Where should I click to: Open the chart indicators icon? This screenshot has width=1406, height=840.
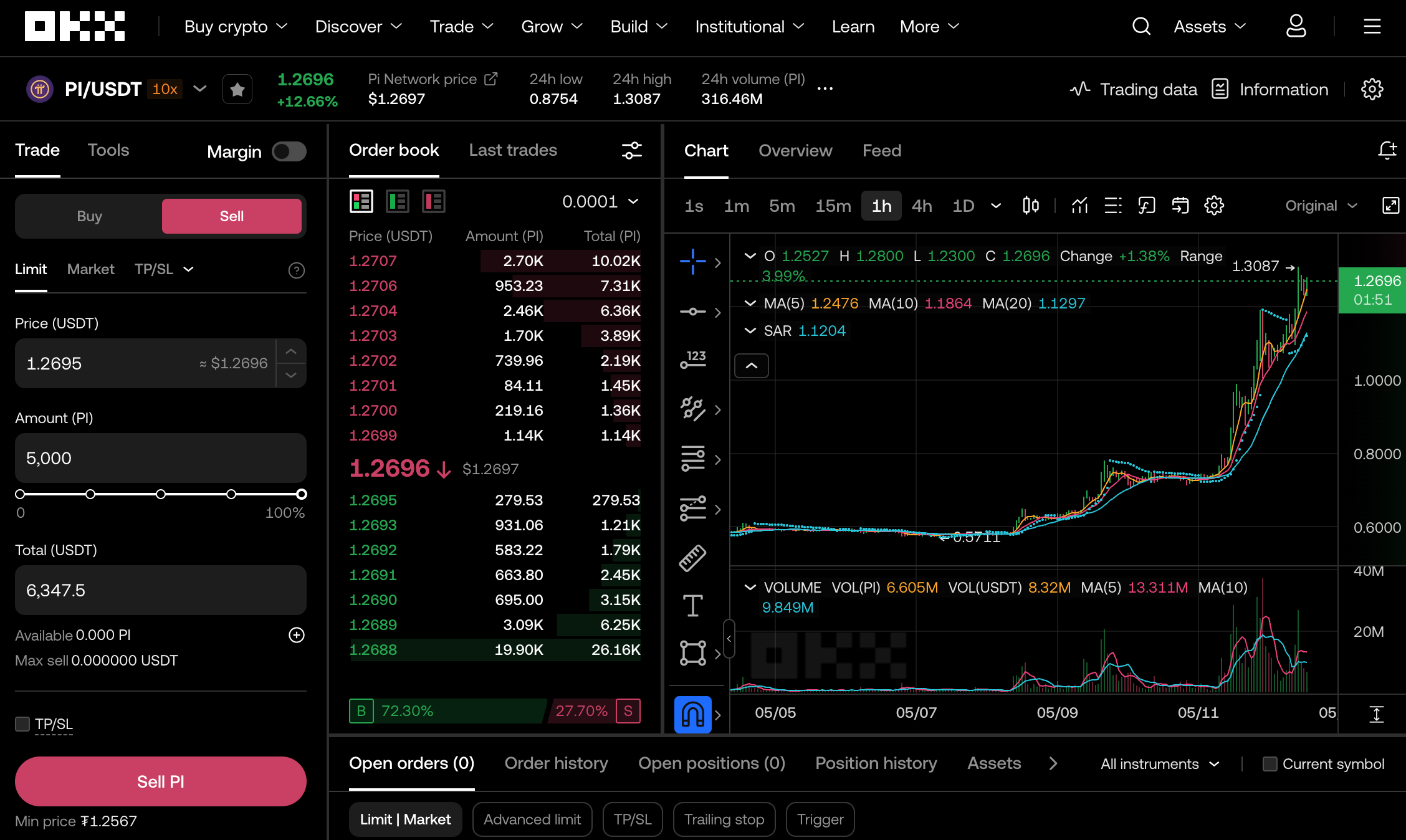1079,206
